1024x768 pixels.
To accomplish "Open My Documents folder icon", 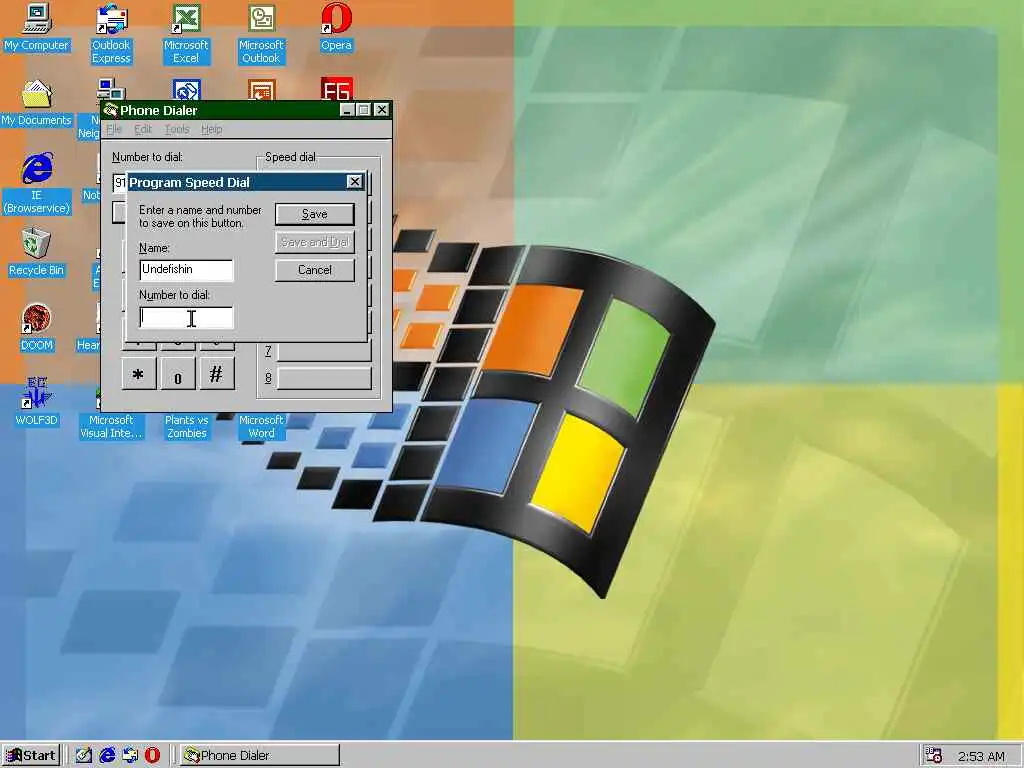I will point(37,103).
